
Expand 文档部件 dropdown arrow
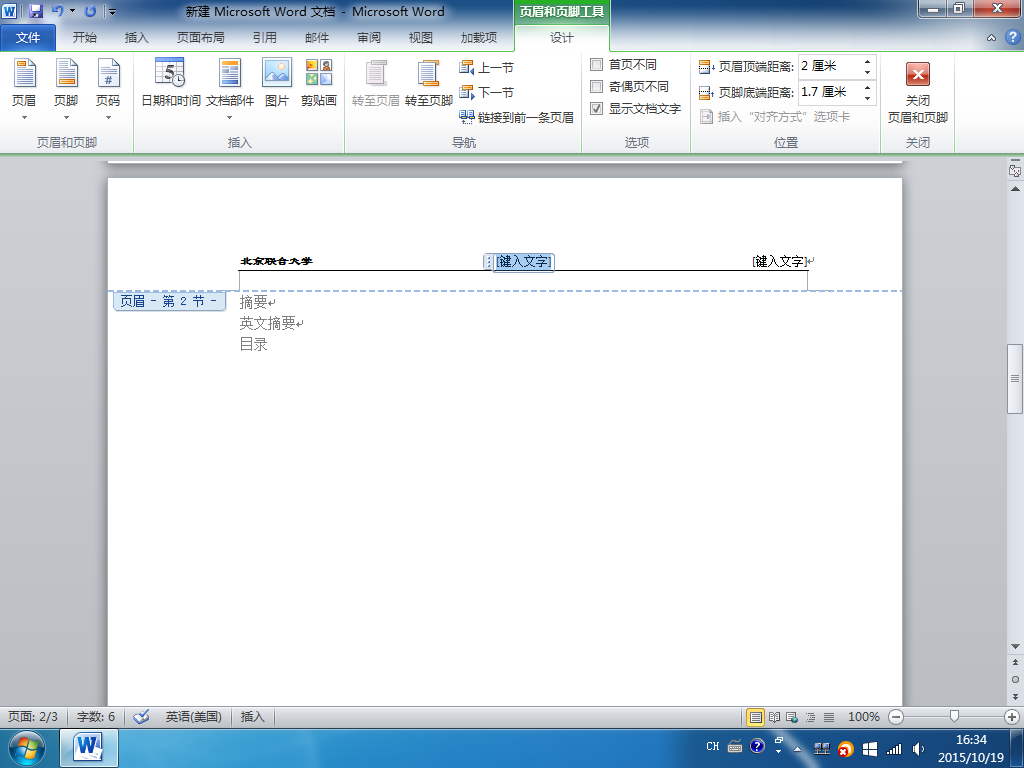coord(230,118)
